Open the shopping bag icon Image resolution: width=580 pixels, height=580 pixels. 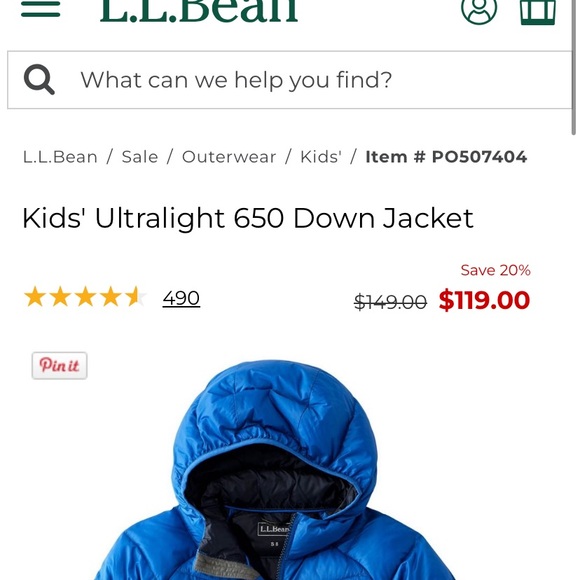click(x=538, y=12)
